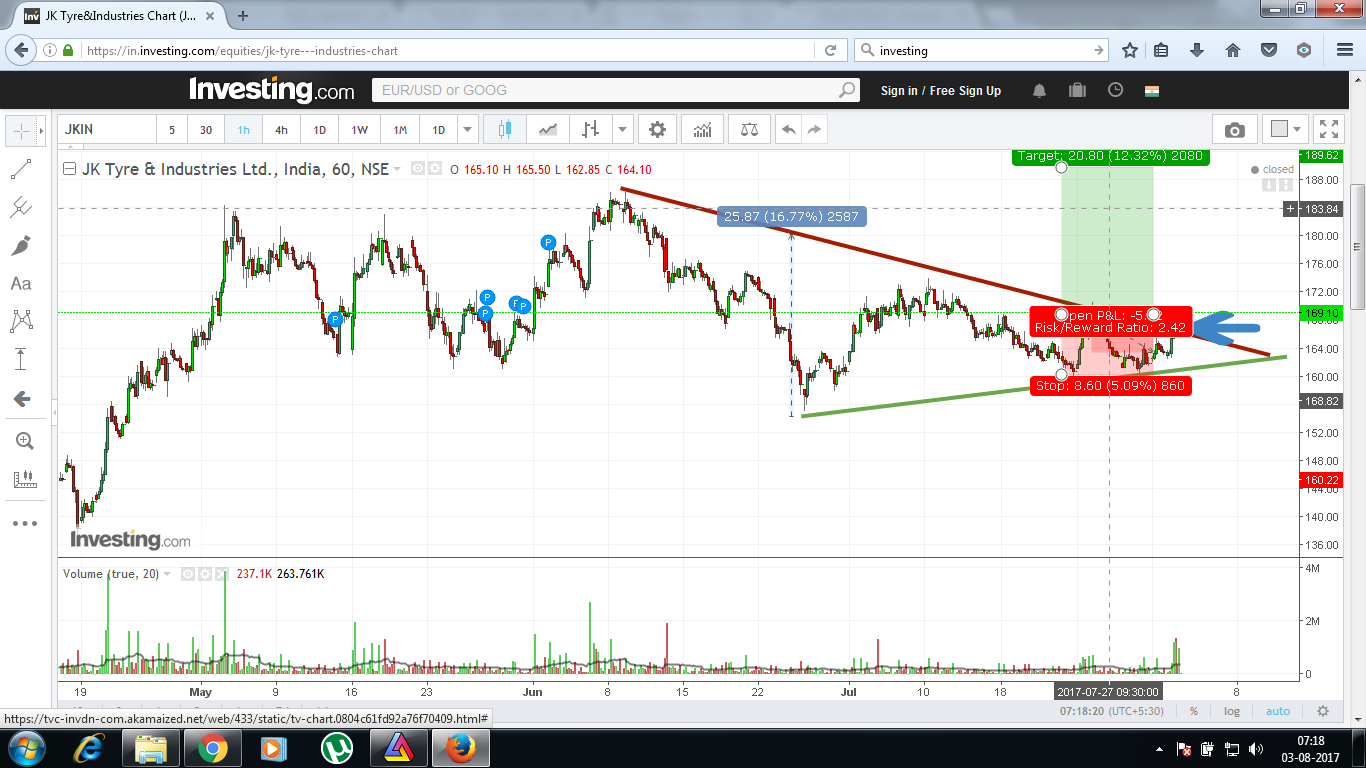Select the brush drawing tool
1366x768 pixels.
[21, 245]
